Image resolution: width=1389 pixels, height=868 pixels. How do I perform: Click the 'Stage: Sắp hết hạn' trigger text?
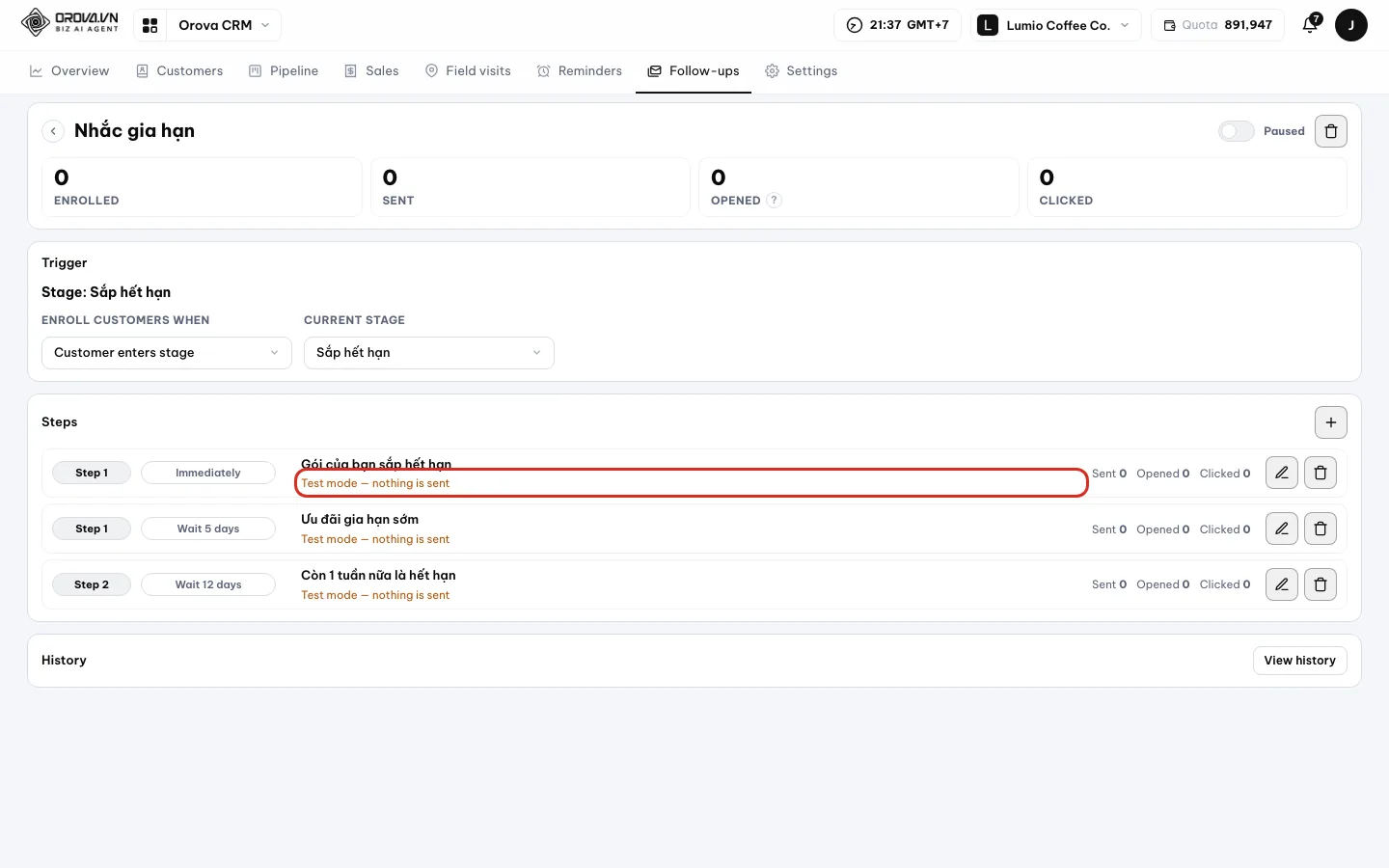[x=106, y=292]
